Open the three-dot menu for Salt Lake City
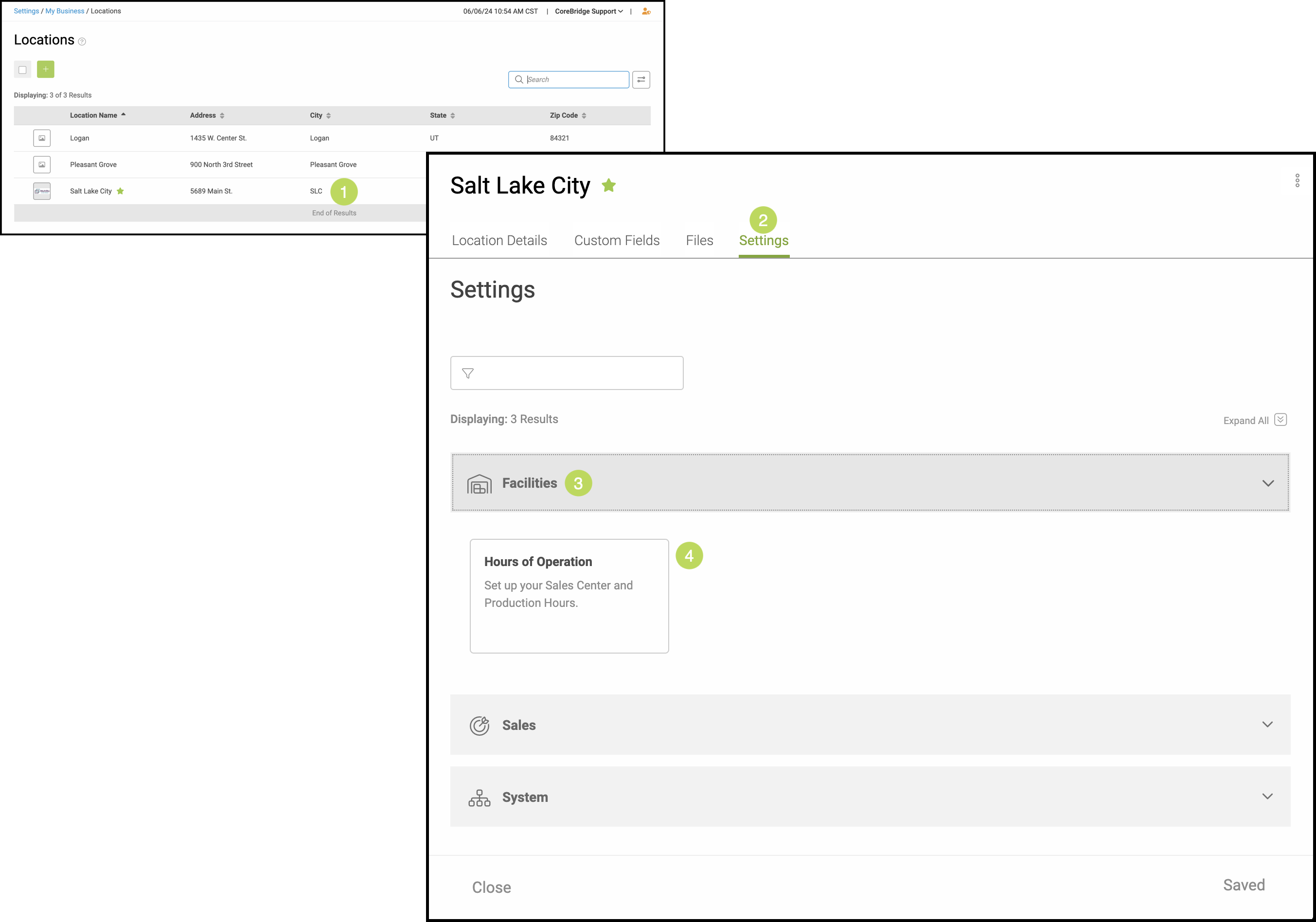This screenshot has width=1316, height=922. point(1297,180)
